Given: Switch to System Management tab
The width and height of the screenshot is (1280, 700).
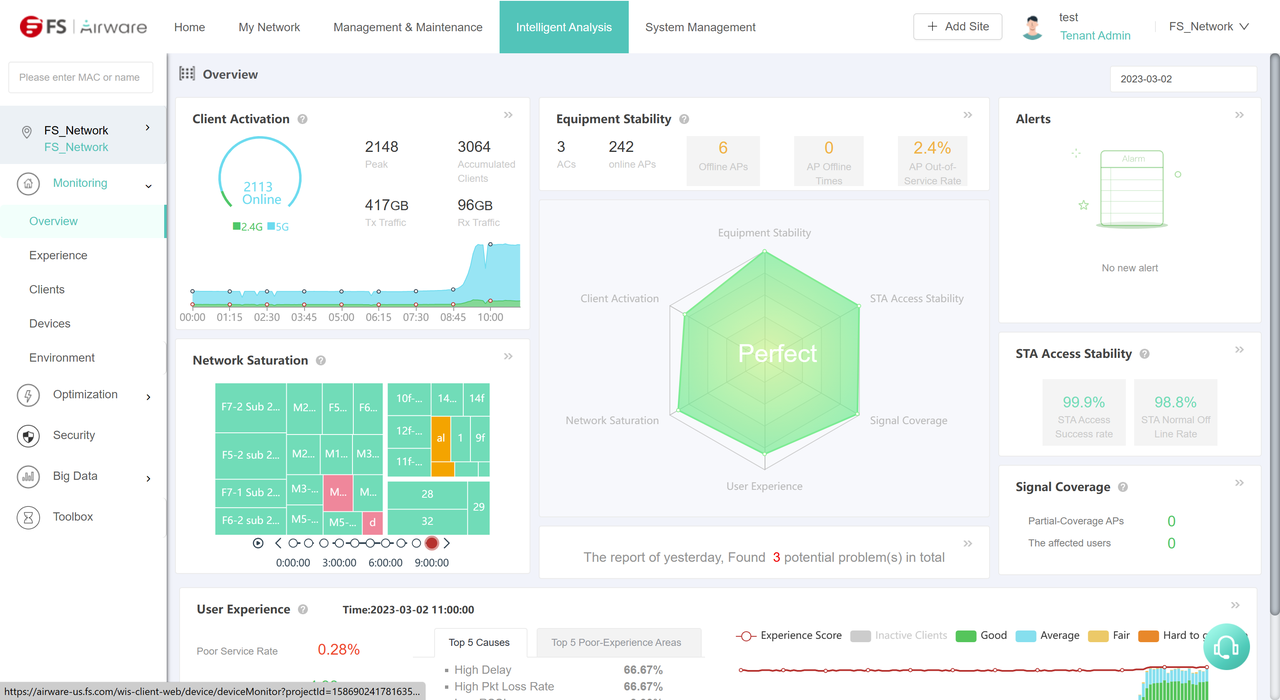Looking at the screenshot, I should coord(700,27).
